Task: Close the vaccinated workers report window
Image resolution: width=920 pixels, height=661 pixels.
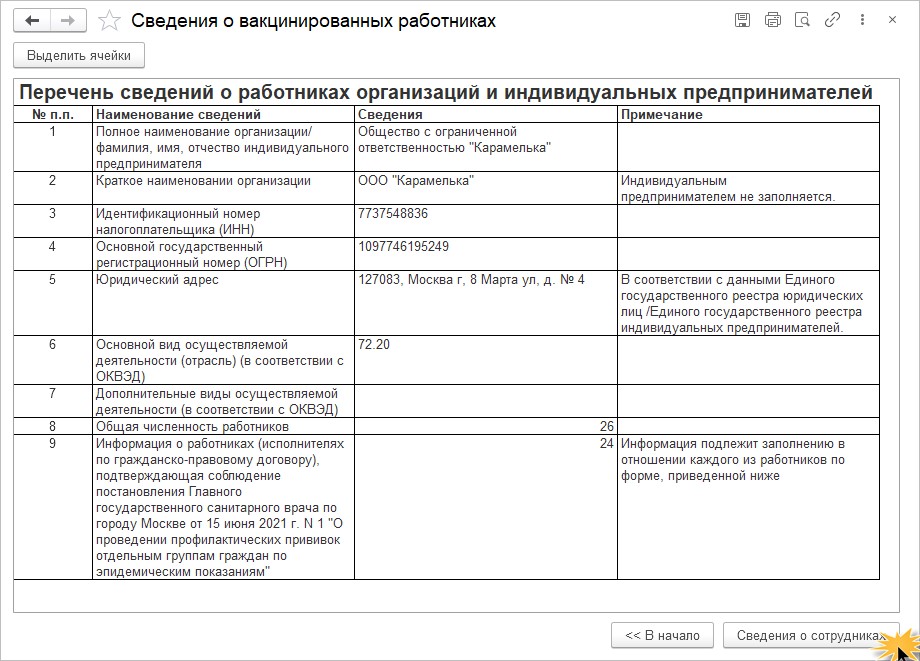Action: 892,20
